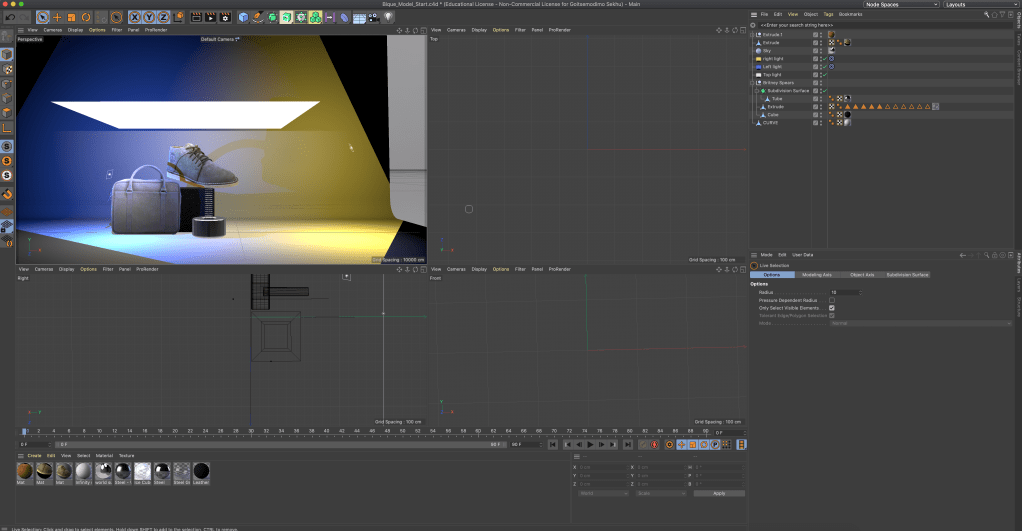Viewport: 1022px width, 531px height.
Task: Enable Pressure Dependent Radius checkbox
Action: pyautogui.click(x=831, y=300)
